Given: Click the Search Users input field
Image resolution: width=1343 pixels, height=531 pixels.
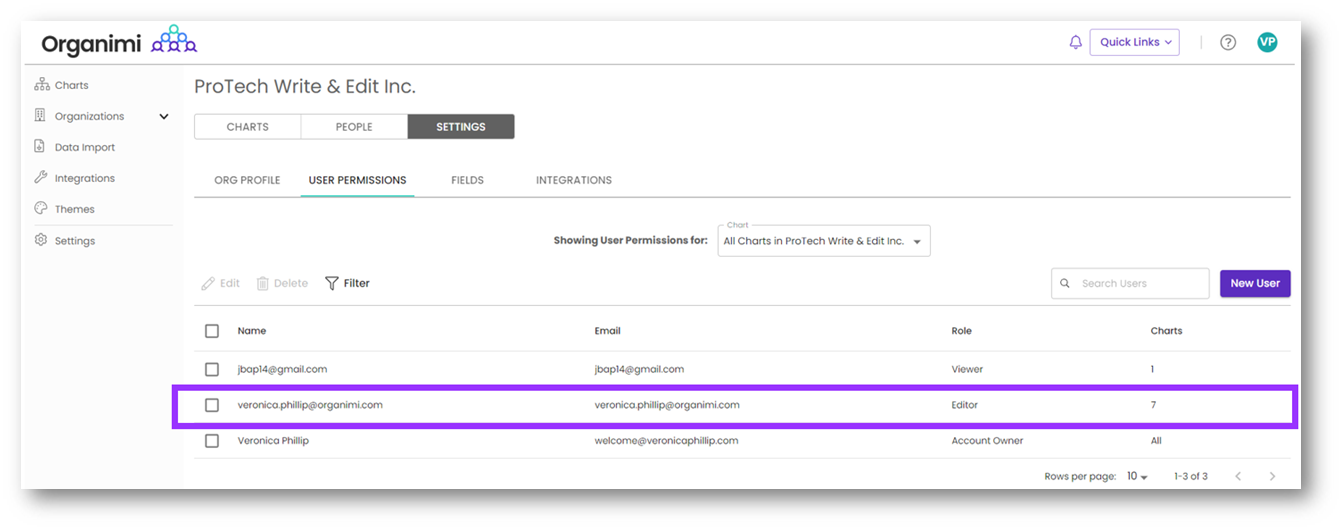Looking at the screenshot, I should coord(1140,283).
